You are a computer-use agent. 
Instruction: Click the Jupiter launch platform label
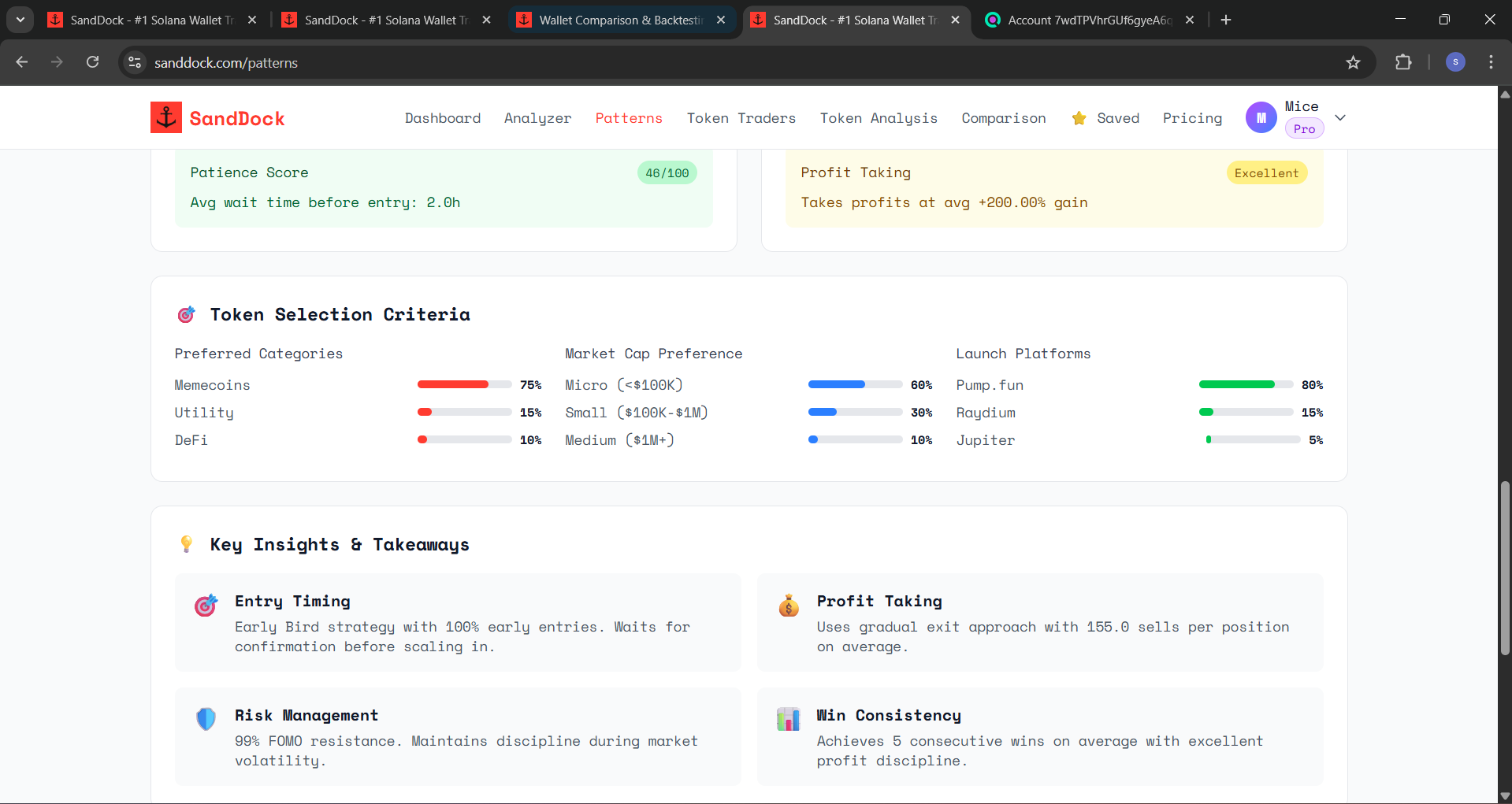pos(986,440)
